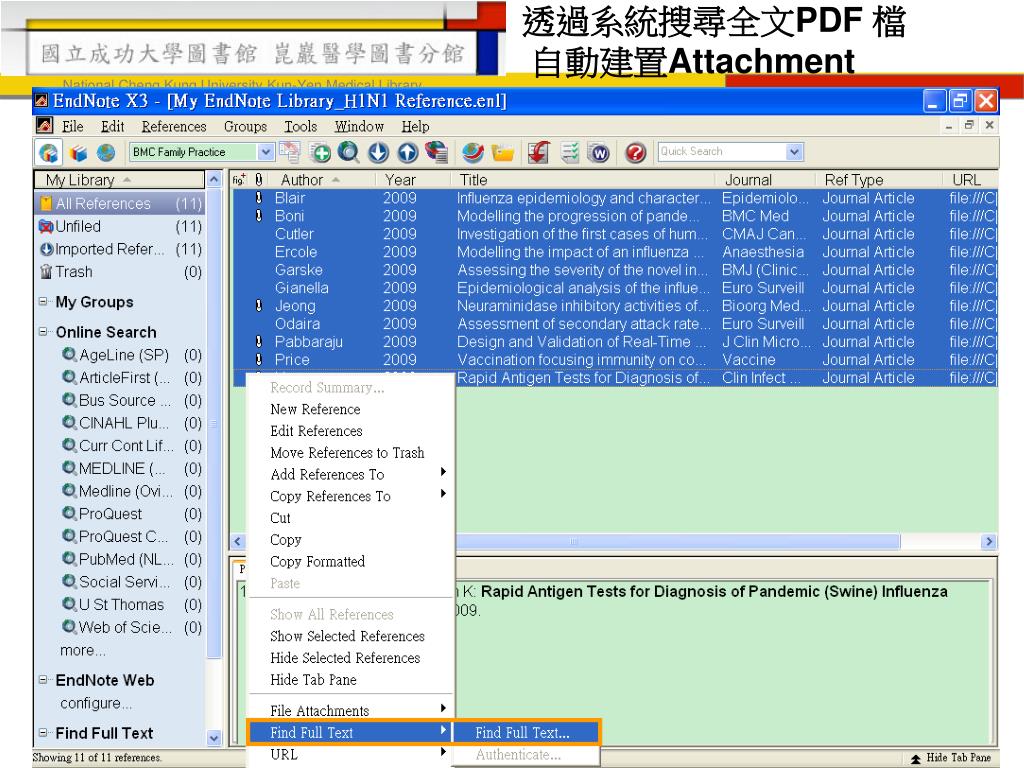
Task: Click the more... link under Online Search
Action: (82, 650)
